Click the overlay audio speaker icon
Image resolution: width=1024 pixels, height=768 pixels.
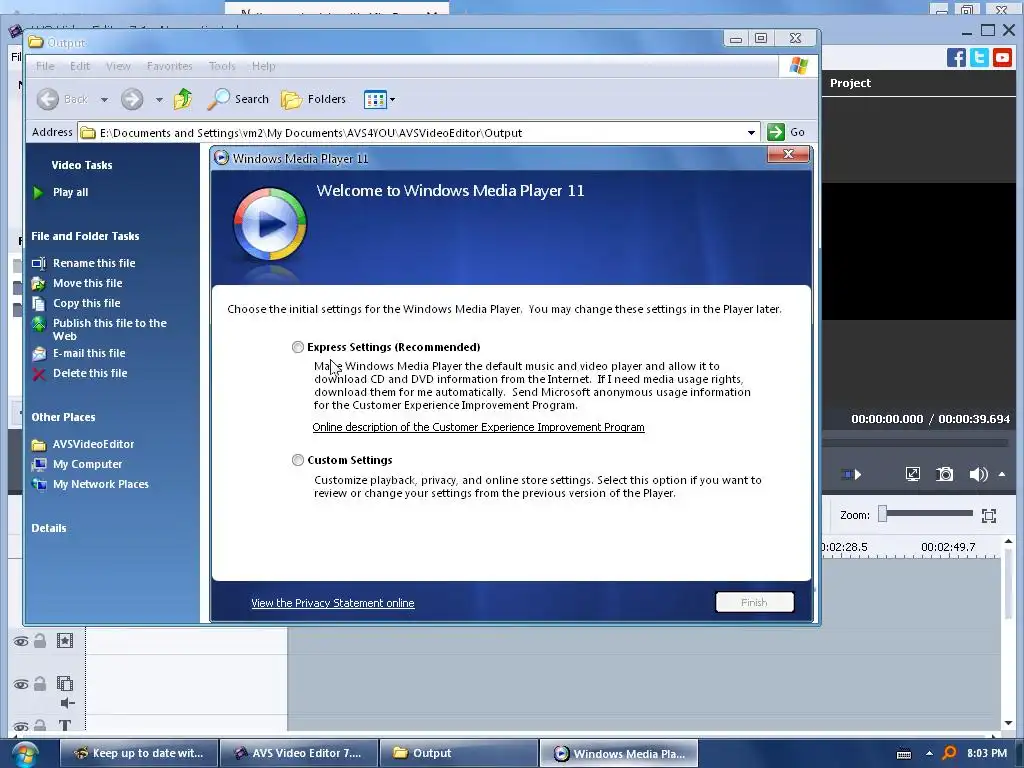[x=67, y=703]
